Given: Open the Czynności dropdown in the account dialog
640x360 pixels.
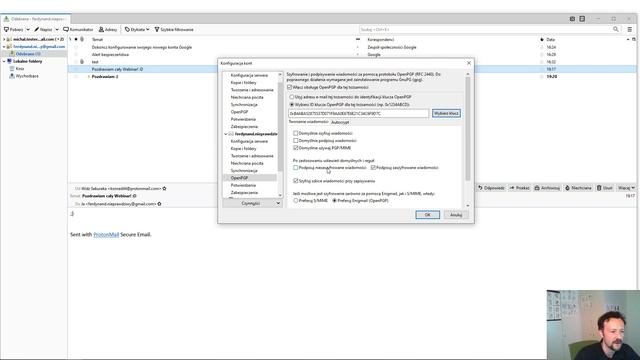Looking at the screenshot, I should [252, 203].
